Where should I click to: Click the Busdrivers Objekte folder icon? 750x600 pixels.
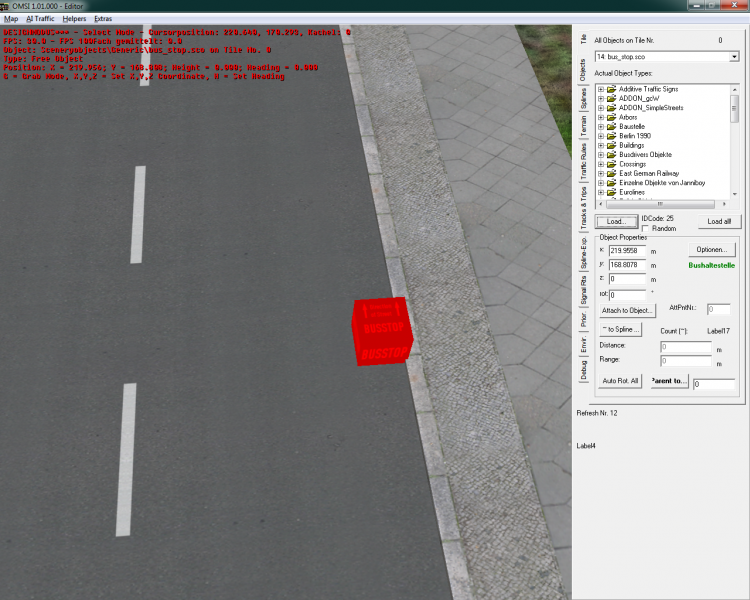611,155
